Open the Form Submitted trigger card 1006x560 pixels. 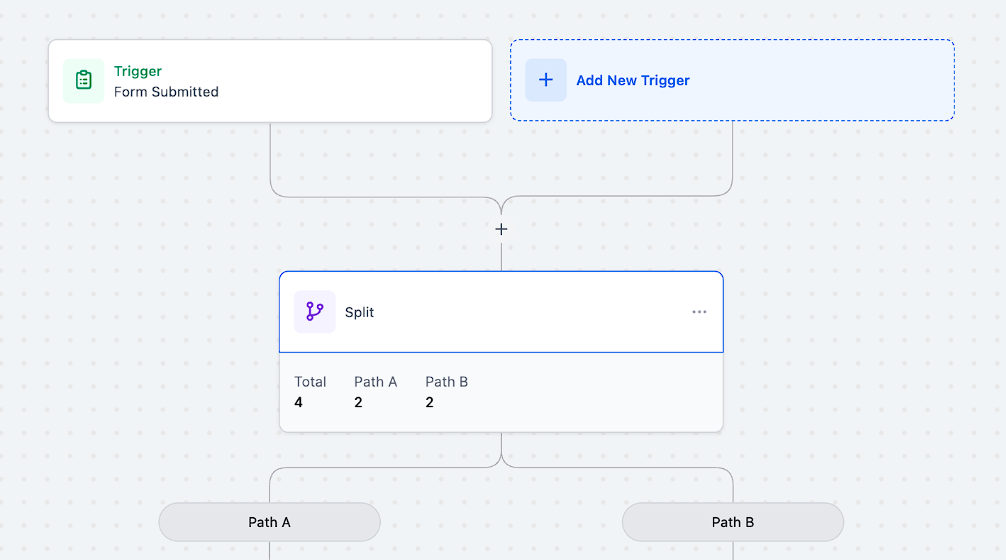pos(270,81)
